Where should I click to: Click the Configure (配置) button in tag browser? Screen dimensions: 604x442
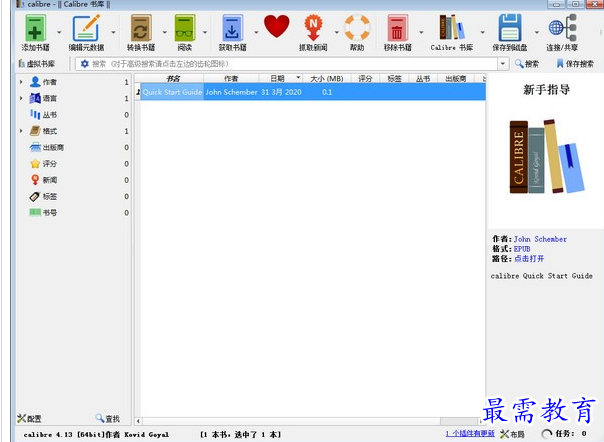(x=29, y=418)
